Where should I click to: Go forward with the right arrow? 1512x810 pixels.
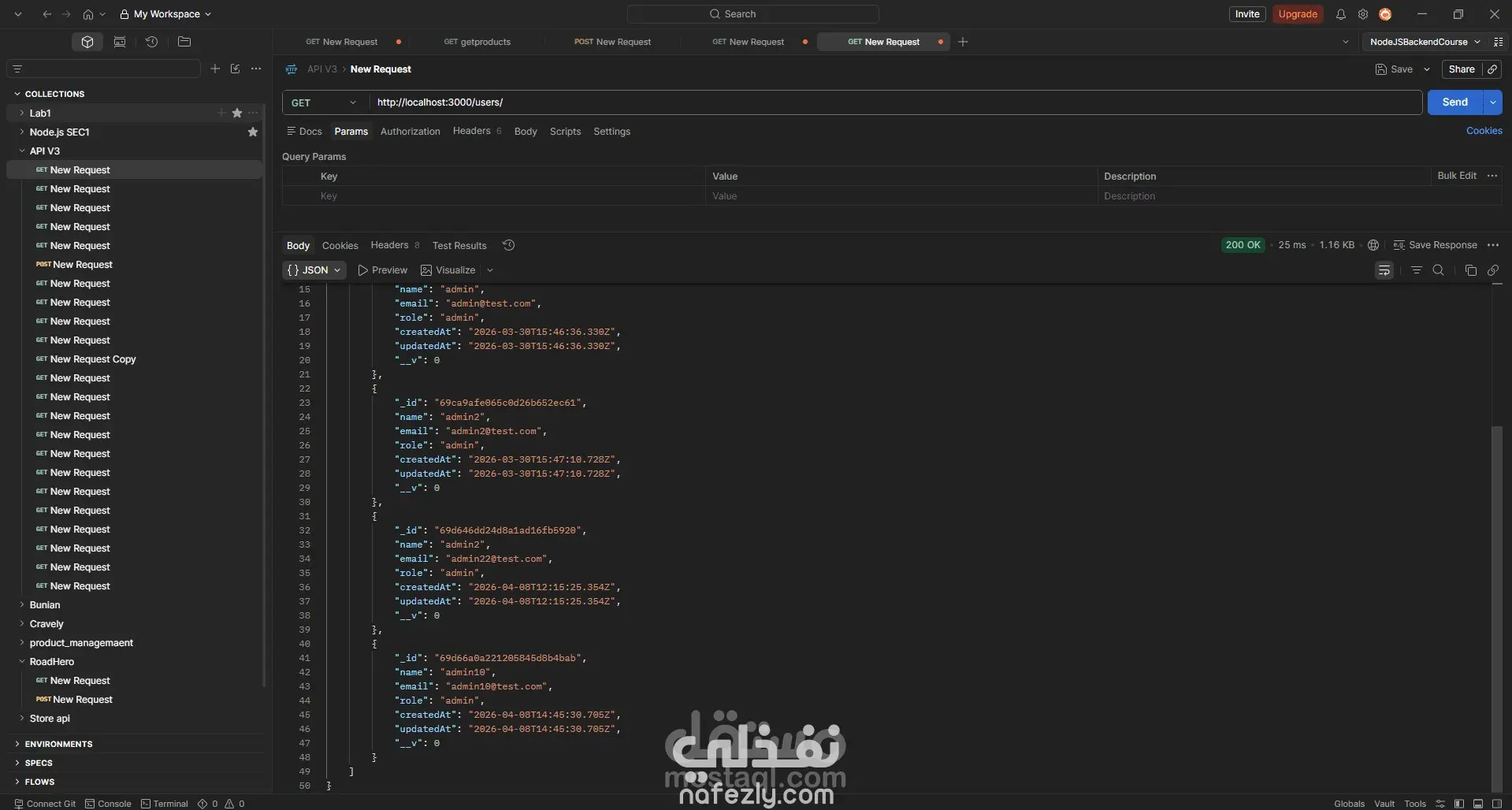[66, 14]
